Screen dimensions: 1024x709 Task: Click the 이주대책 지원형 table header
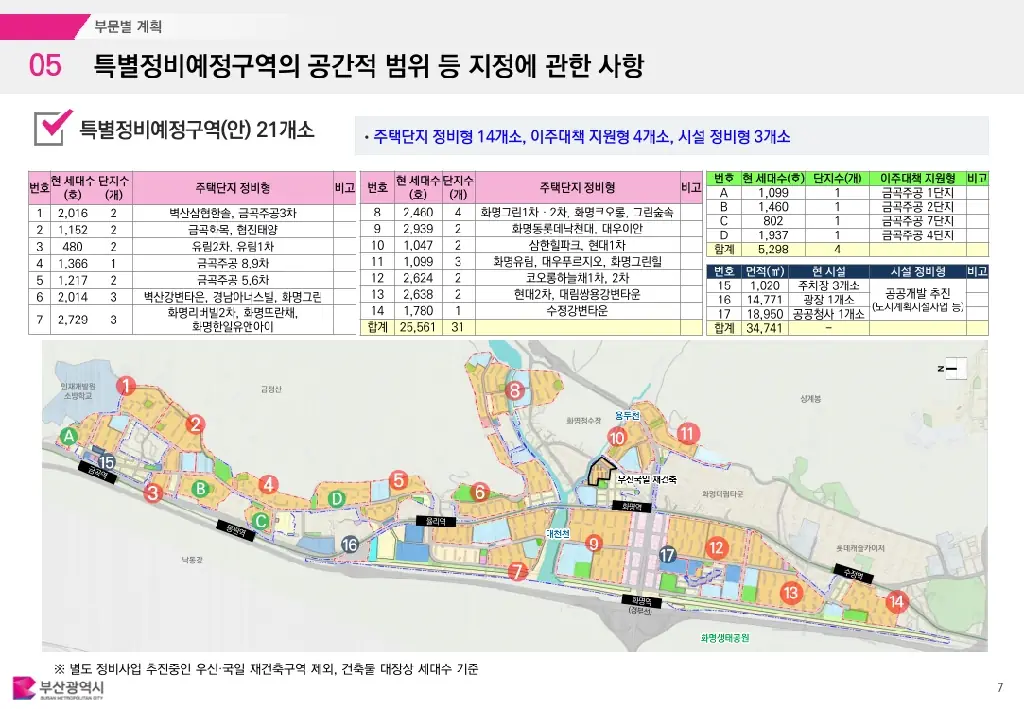(x=917, y=178)
